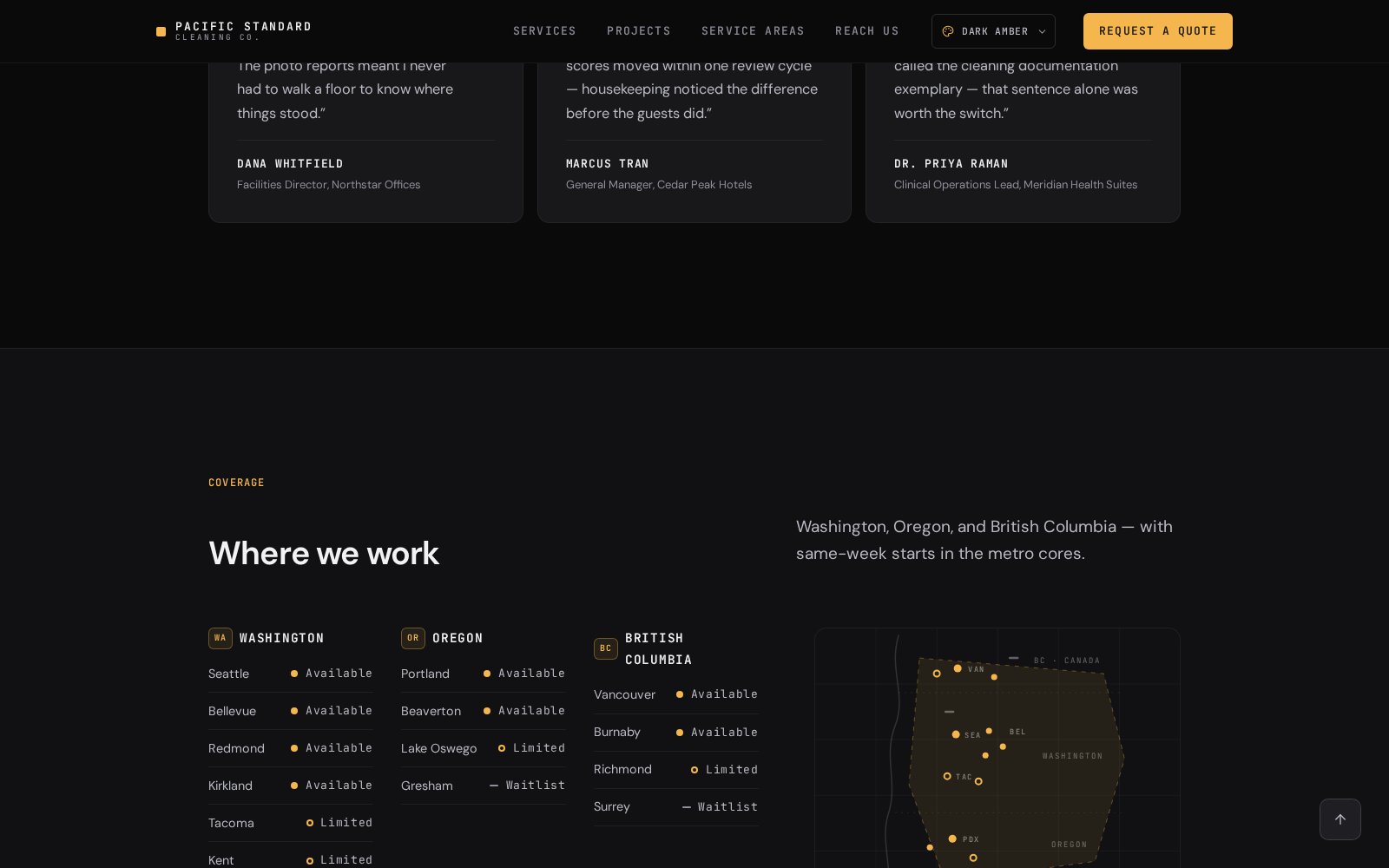Click the theme dropdown chevron arrow

pyautogui.click(x=1042, y=31)
